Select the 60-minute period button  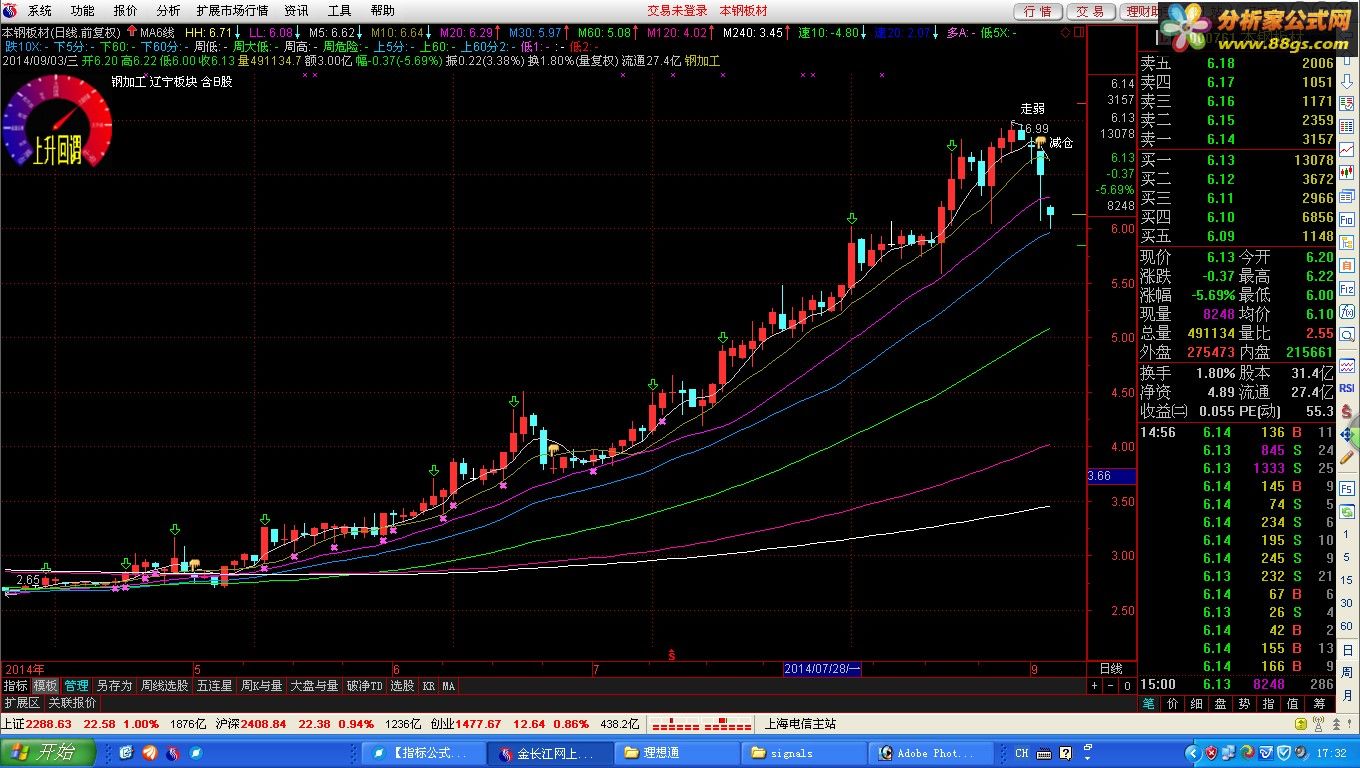click(1346, 626)
